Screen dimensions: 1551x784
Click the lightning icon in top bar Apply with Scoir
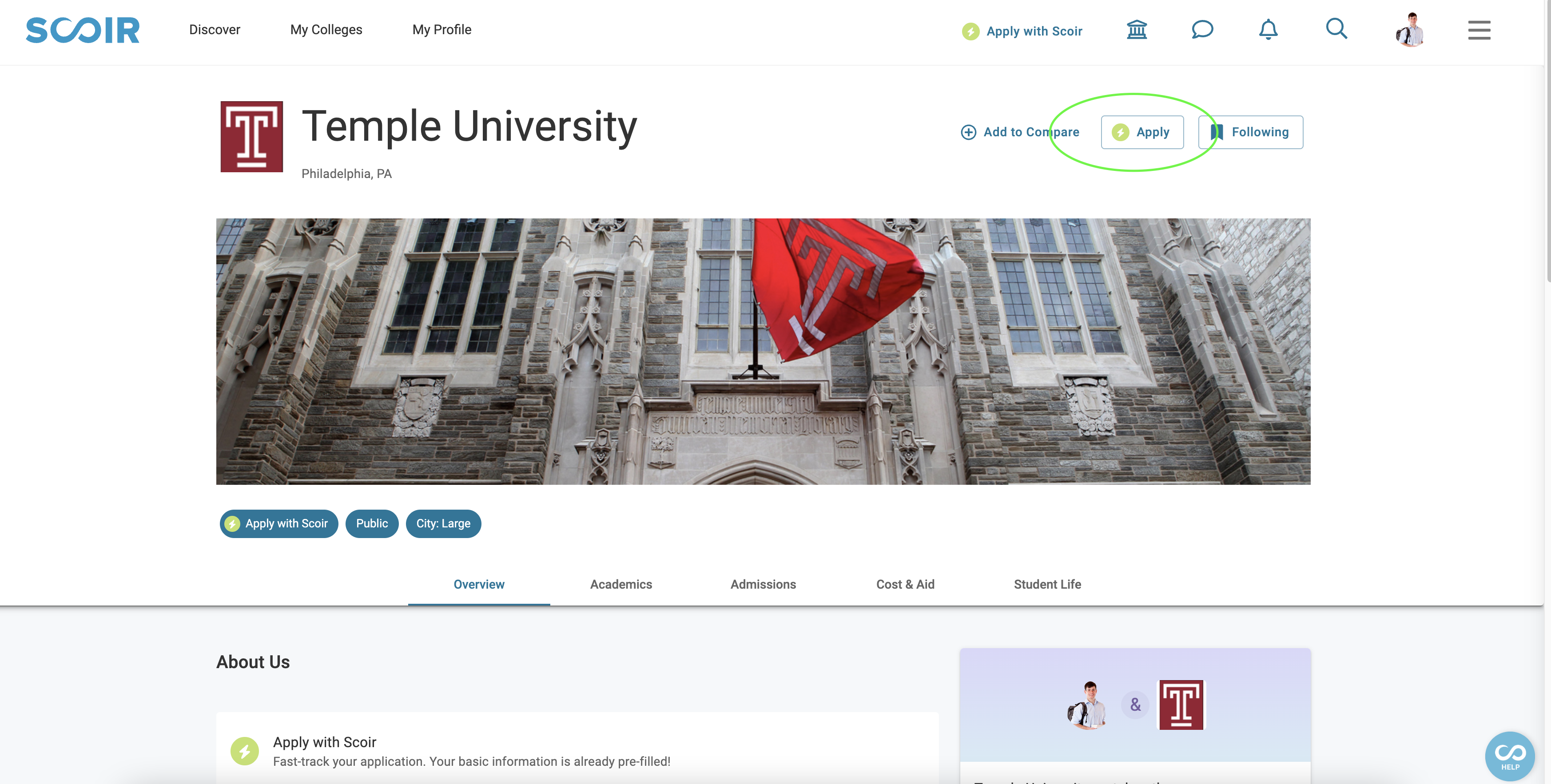[970, 31]
